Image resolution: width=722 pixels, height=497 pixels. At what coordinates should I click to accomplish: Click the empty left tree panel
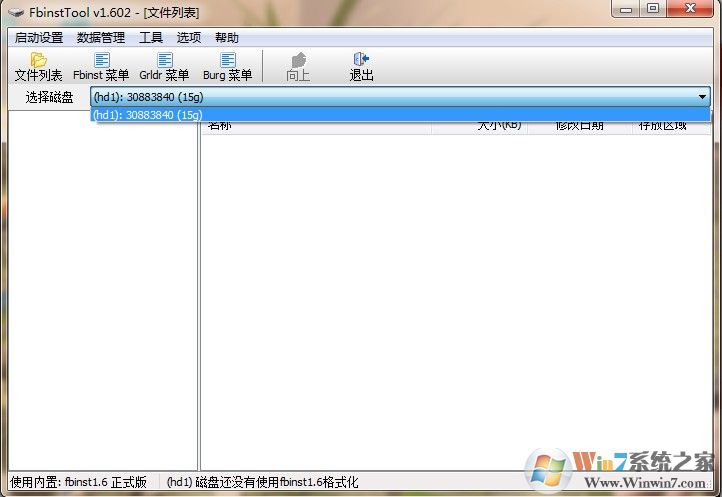point(103,290)
